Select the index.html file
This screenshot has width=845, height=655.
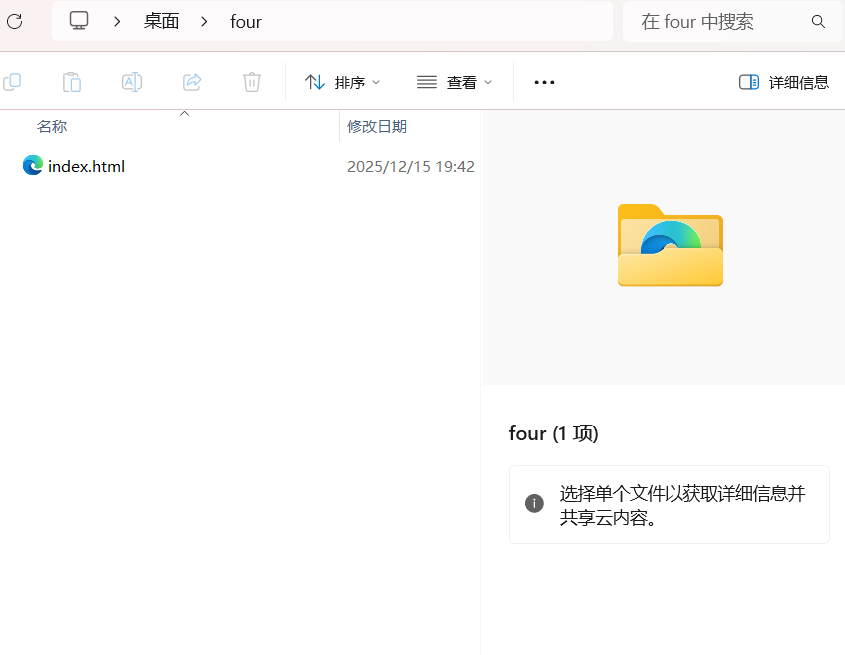(x=87, y=165)
